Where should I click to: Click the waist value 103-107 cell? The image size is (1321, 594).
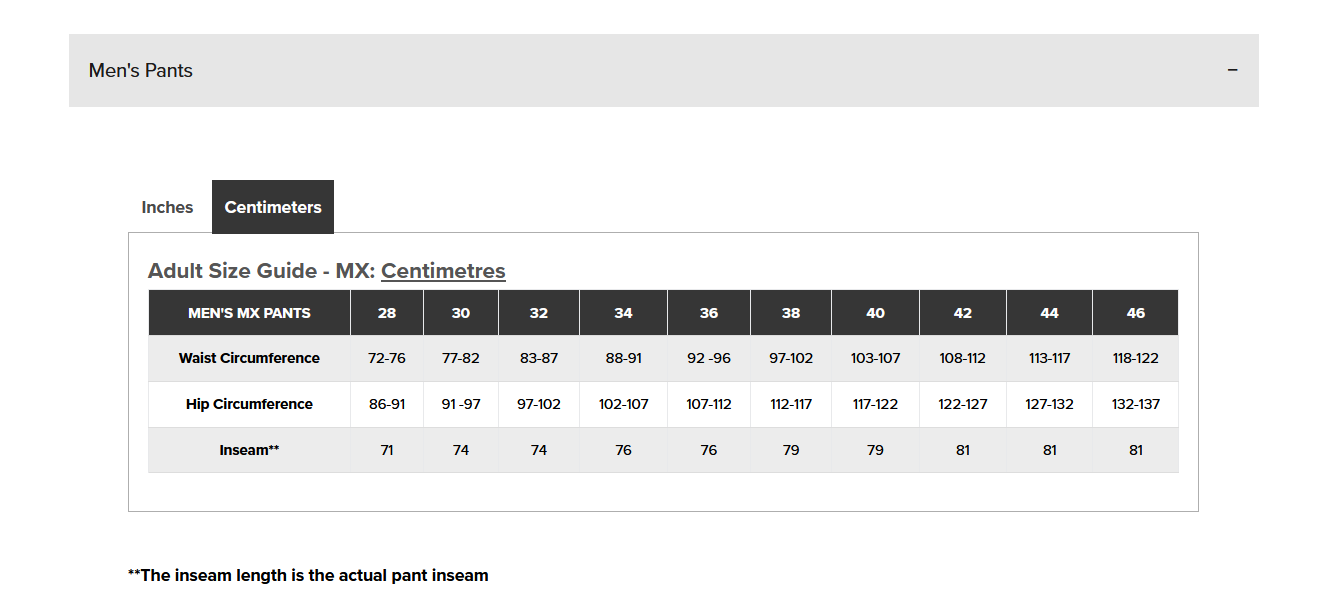(x=876, y=358)
